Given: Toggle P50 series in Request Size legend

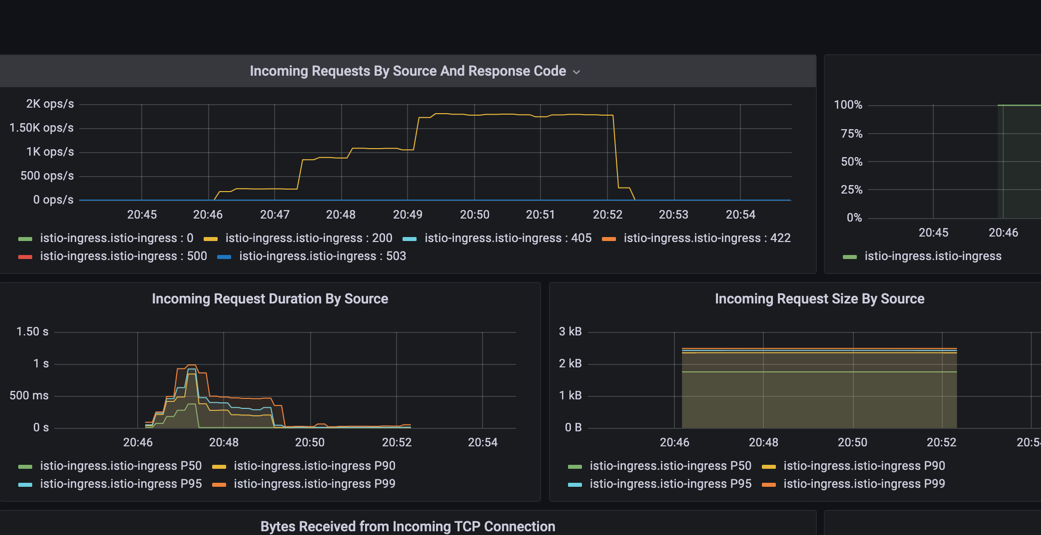Looking at the screenshot, I should tap(671, 466).
